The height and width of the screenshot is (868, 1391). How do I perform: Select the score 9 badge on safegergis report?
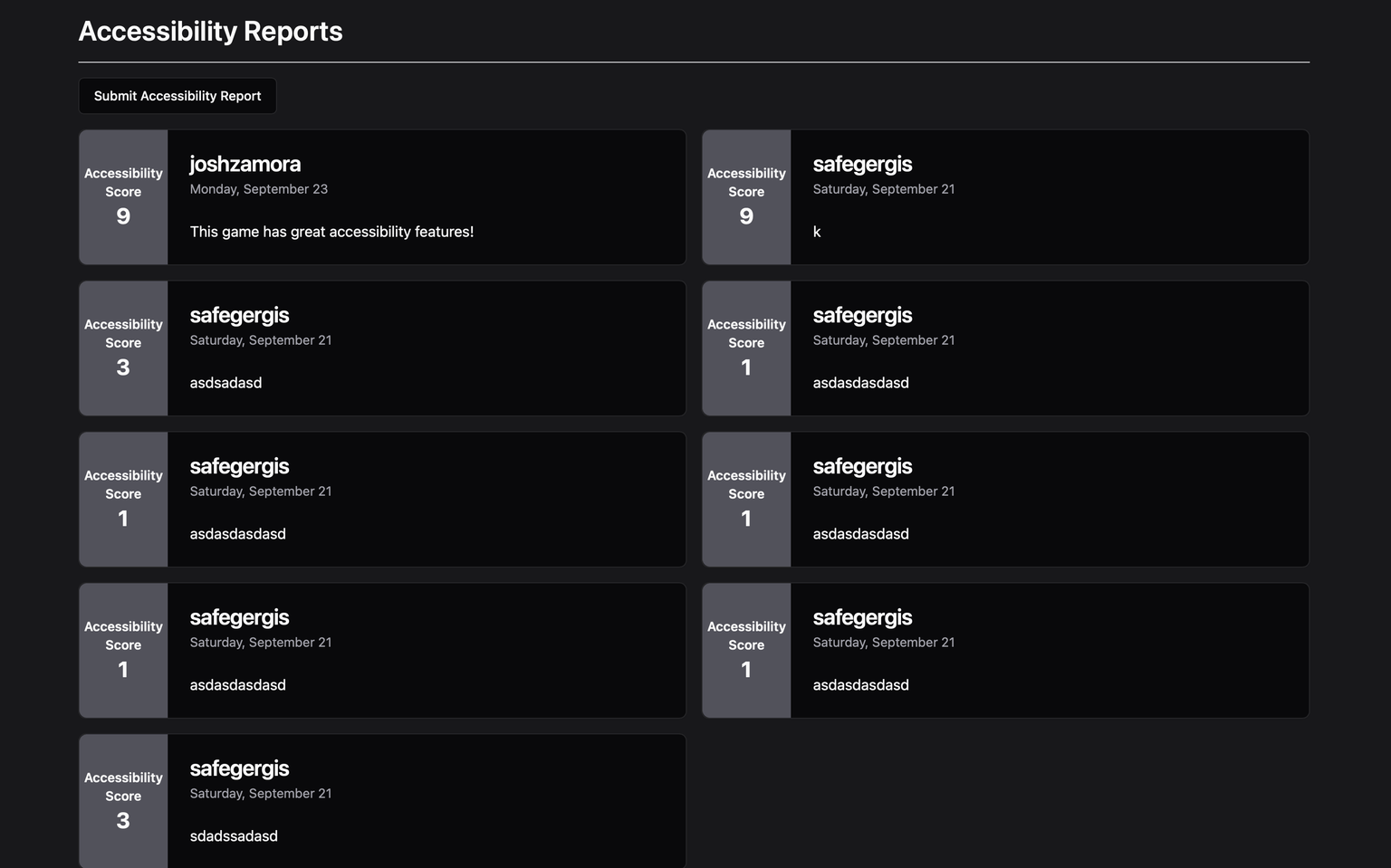[x=746, y=197]
